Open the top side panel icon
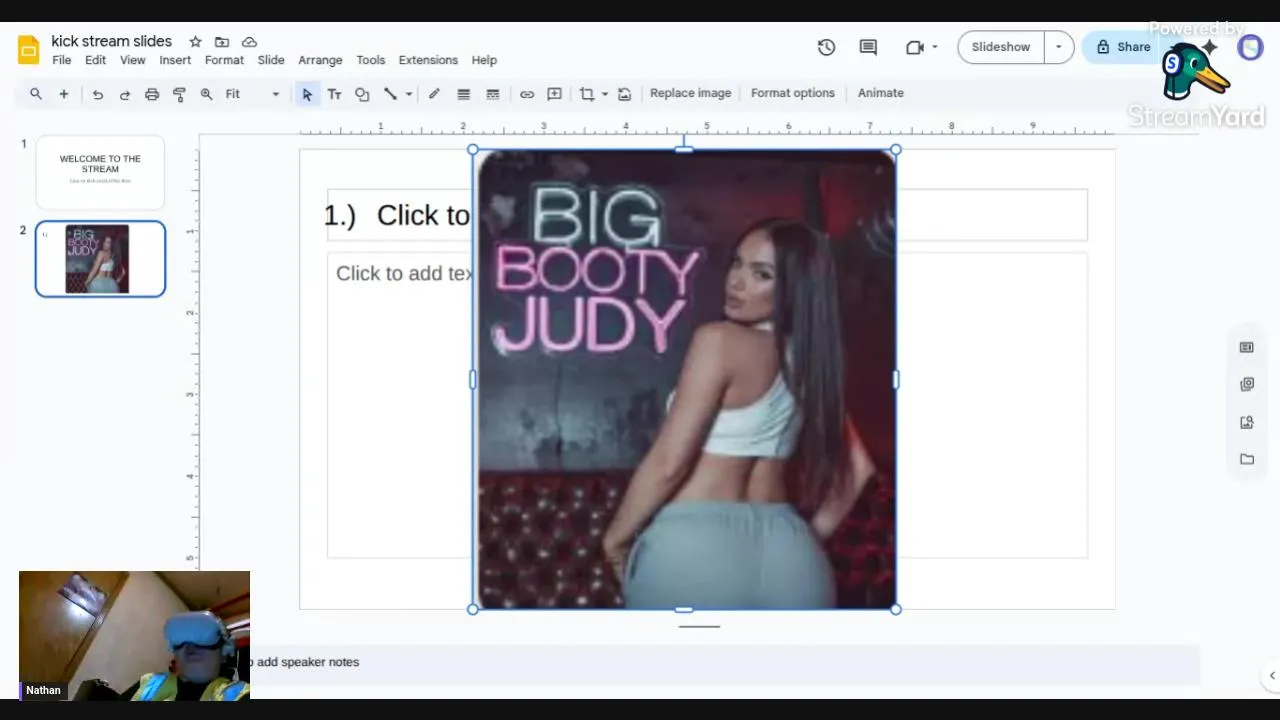 [x=1246, y=347]
